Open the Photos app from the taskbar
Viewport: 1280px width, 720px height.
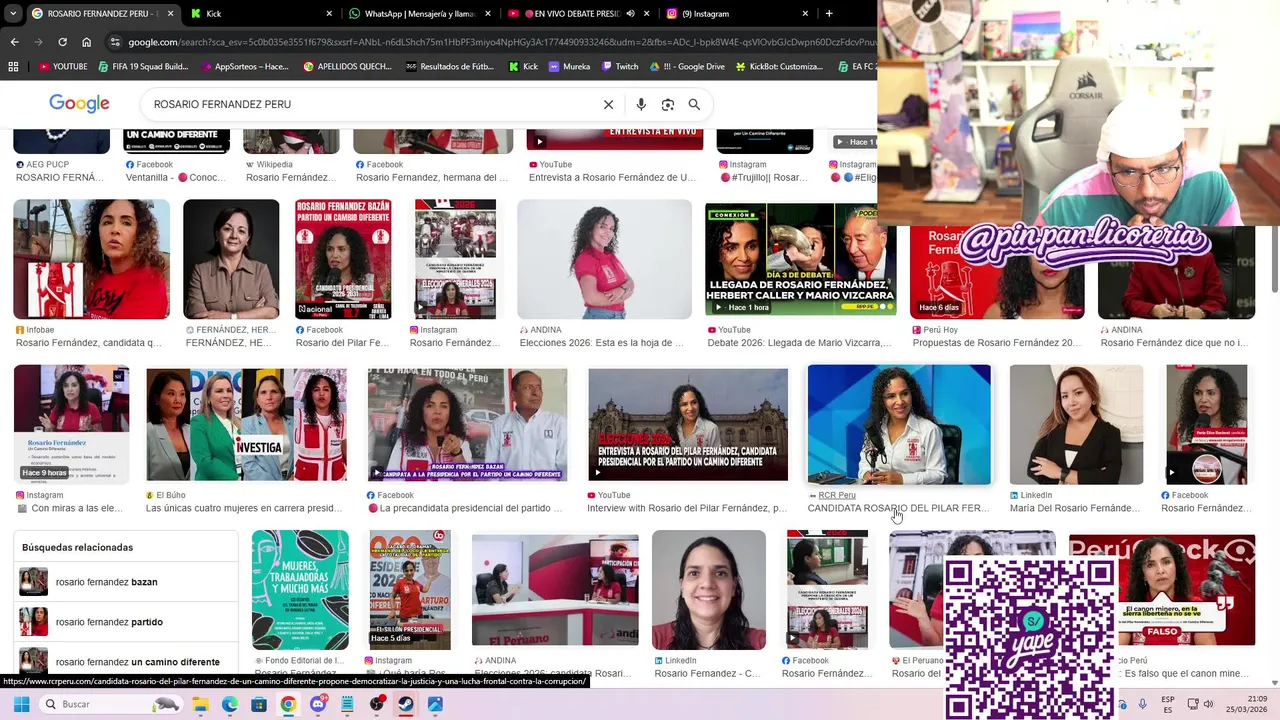tap(435, 704)
